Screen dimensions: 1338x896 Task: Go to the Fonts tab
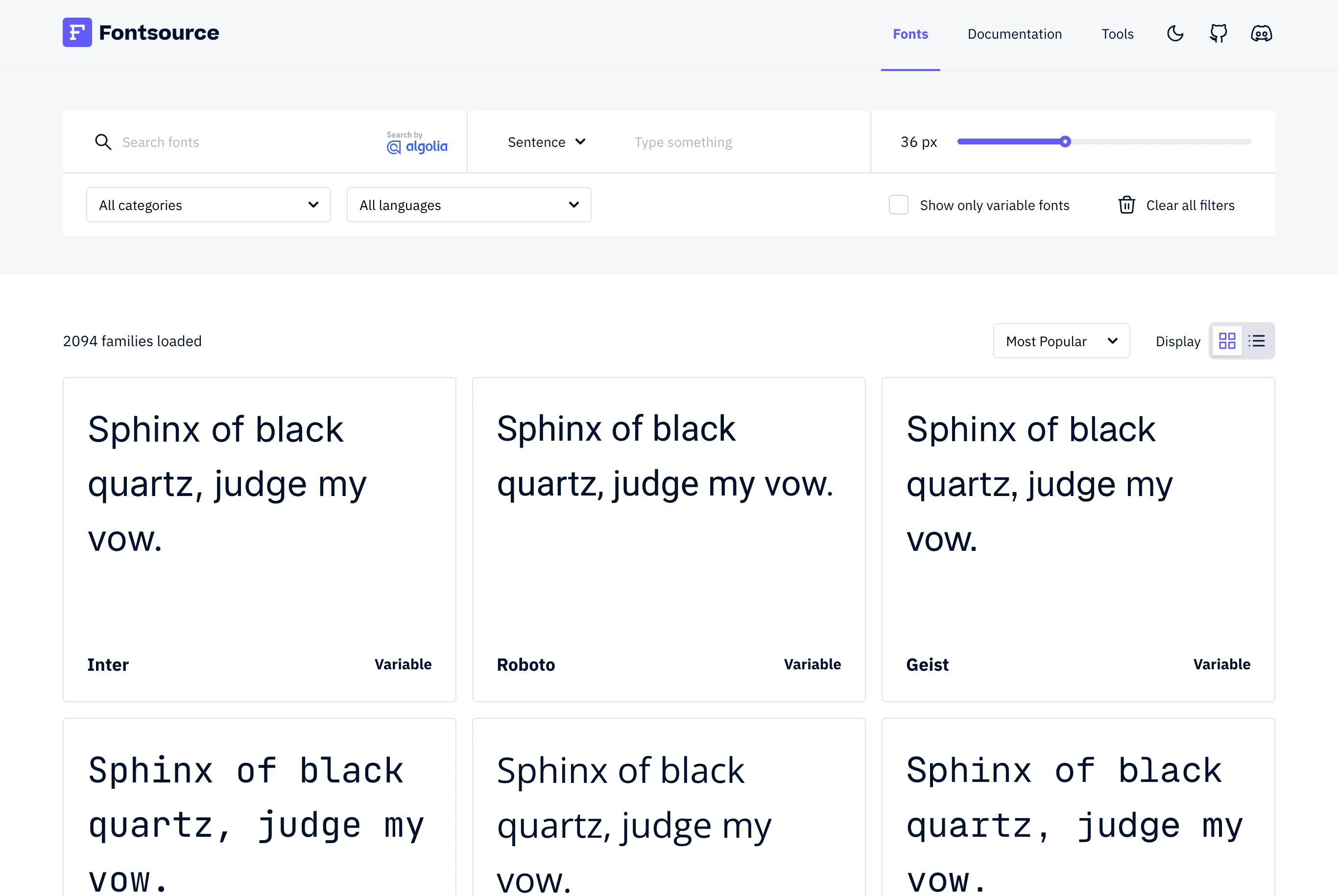[910, 34]
